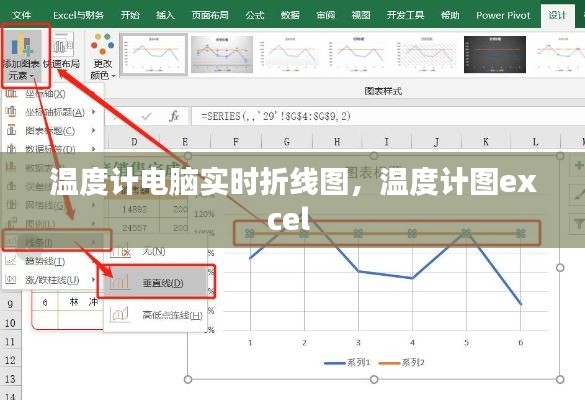
Task: Open the 更改颜色 palette dropdown
Action: 102,56
